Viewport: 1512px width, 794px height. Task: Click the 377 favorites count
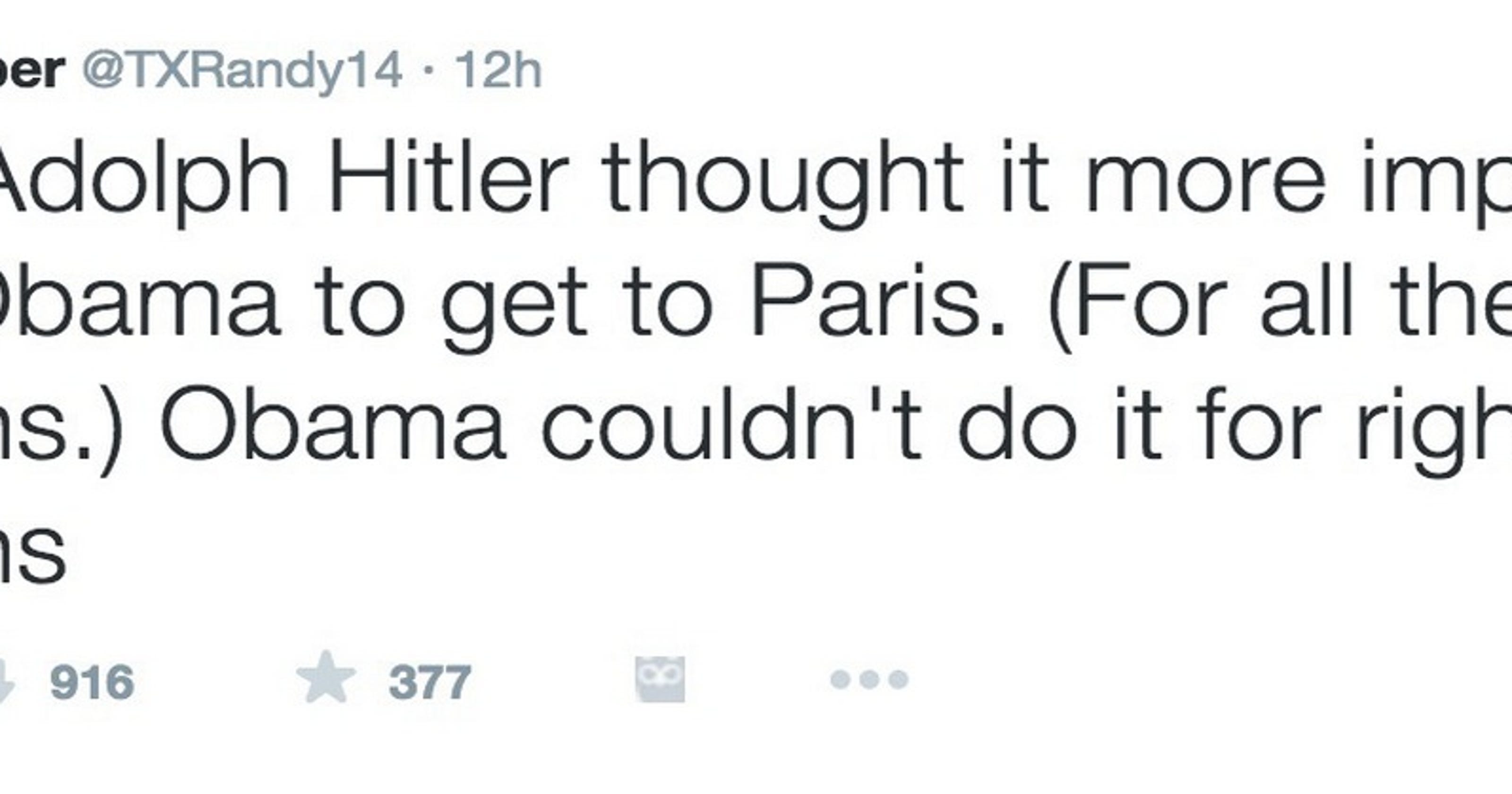point(430,682)
